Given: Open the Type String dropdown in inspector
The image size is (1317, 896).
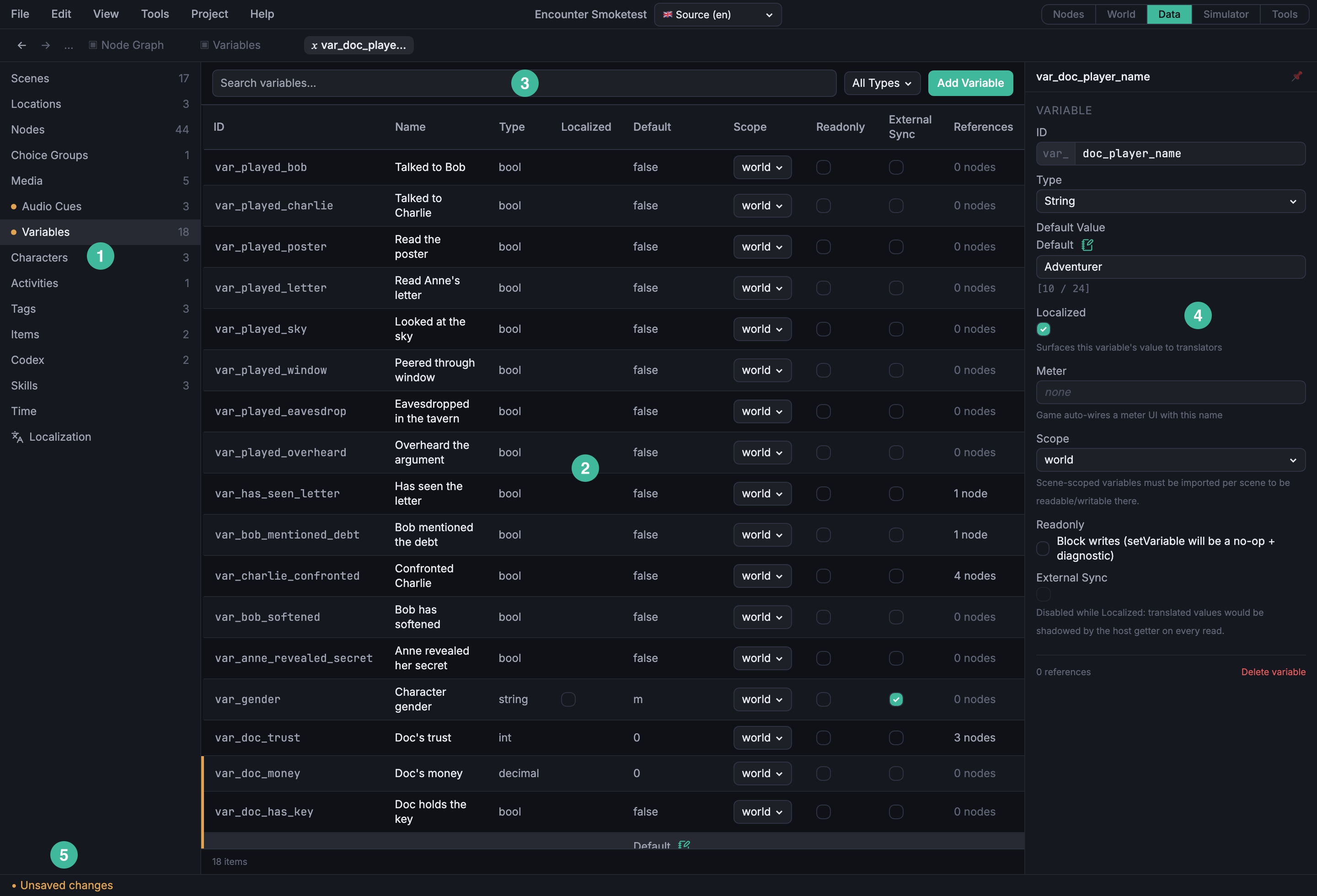Looking at the screenshot, I should [x=1170, y=201].
